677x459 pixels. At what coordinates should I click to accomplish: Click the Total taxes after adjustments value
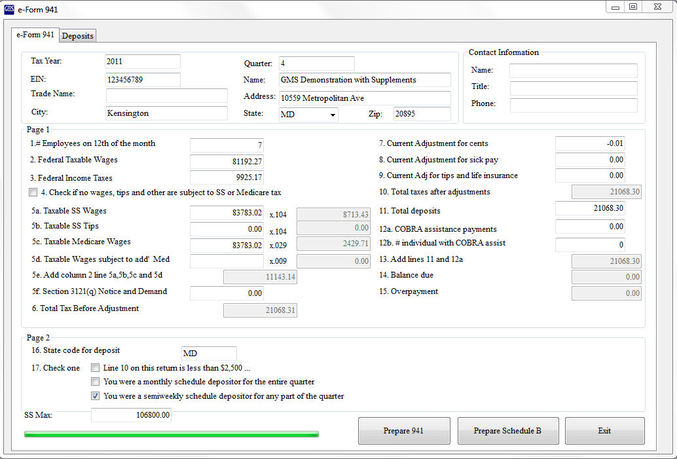pos(607,192)
